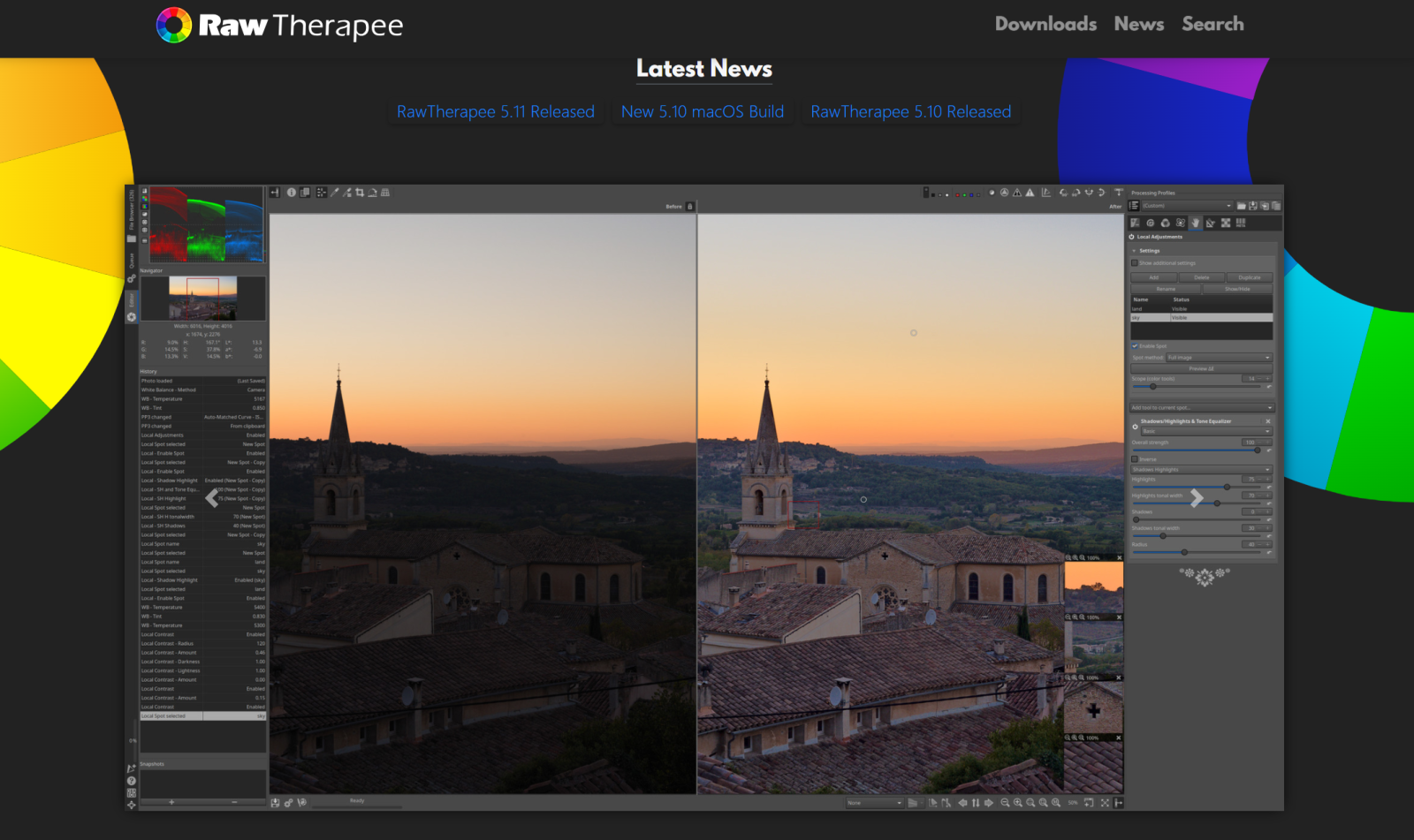
Task: Select Local Contrast - Radius history entry
Action: point(203,644)
